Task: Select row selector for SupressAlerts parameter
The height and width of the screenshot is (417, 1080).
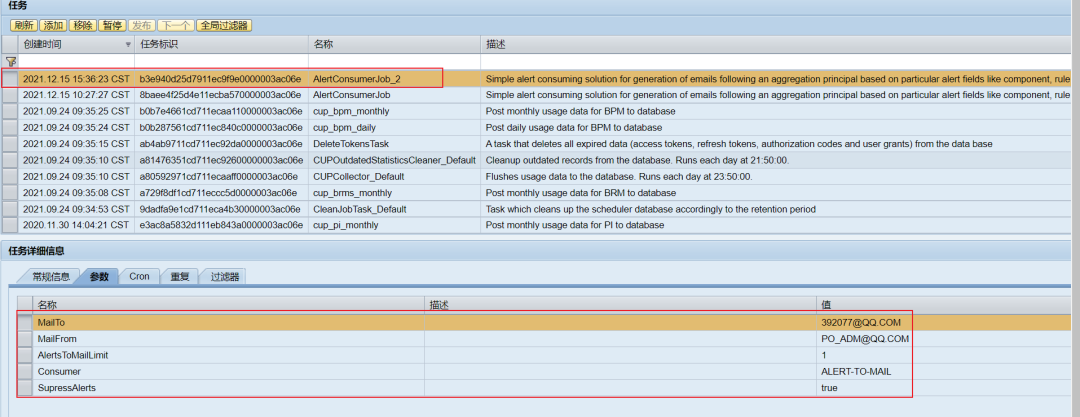Action: [x=25, y=388]
